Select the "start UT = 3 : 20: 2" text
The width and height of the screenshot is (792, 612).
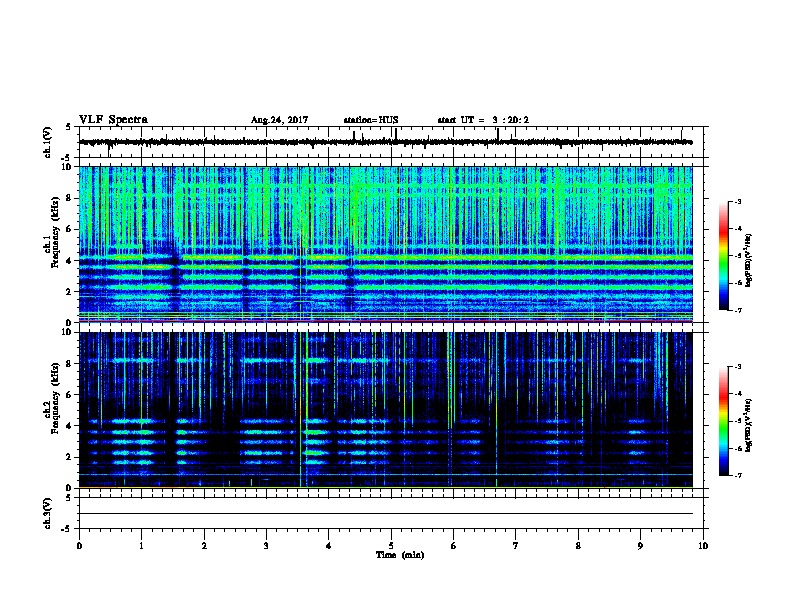pos(483,120)
